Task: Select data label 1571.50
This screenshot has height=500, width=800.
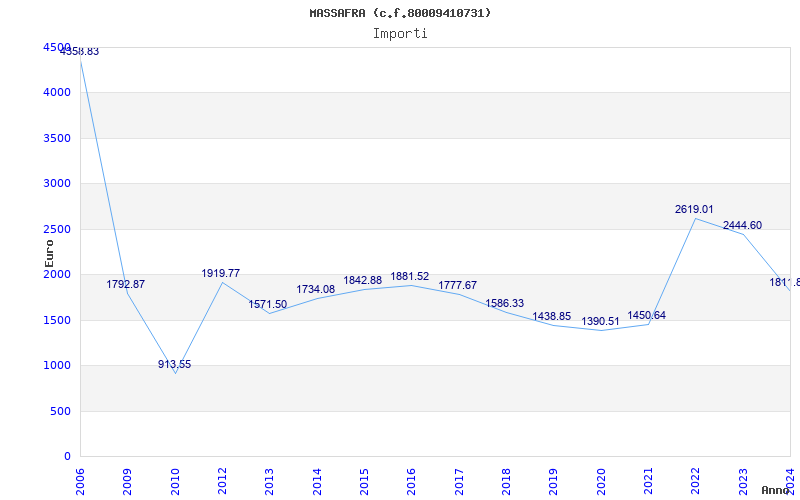Action: 267,305
